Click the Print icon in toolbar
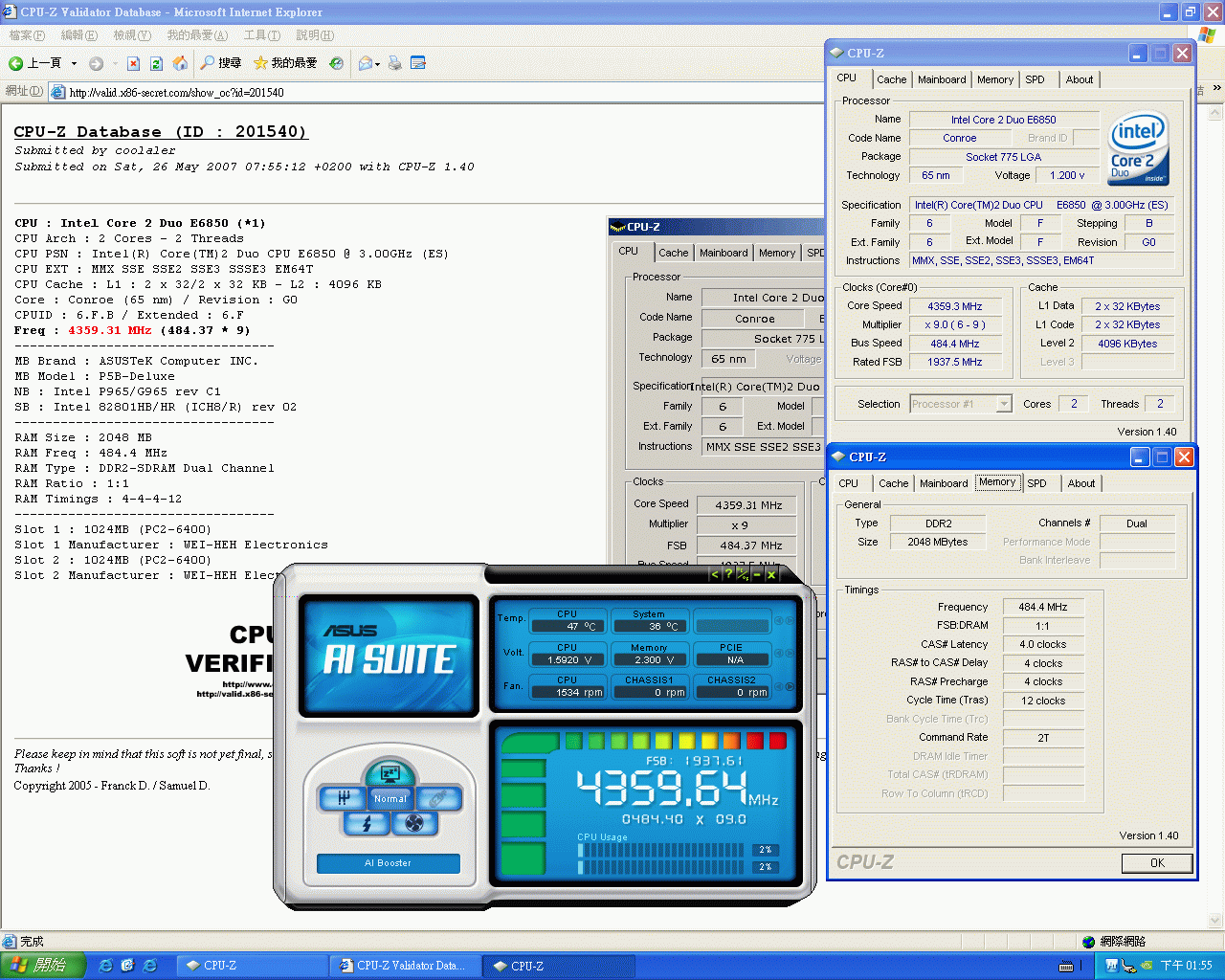 [x=394, y=63]
